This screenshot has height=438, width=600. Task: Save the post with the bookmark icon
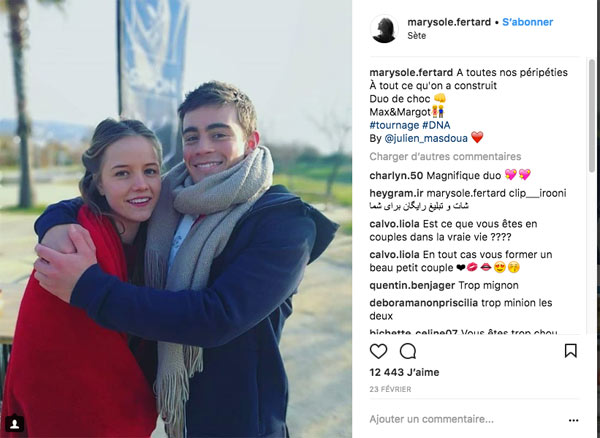pyautogui.click(x=571, y=350)
